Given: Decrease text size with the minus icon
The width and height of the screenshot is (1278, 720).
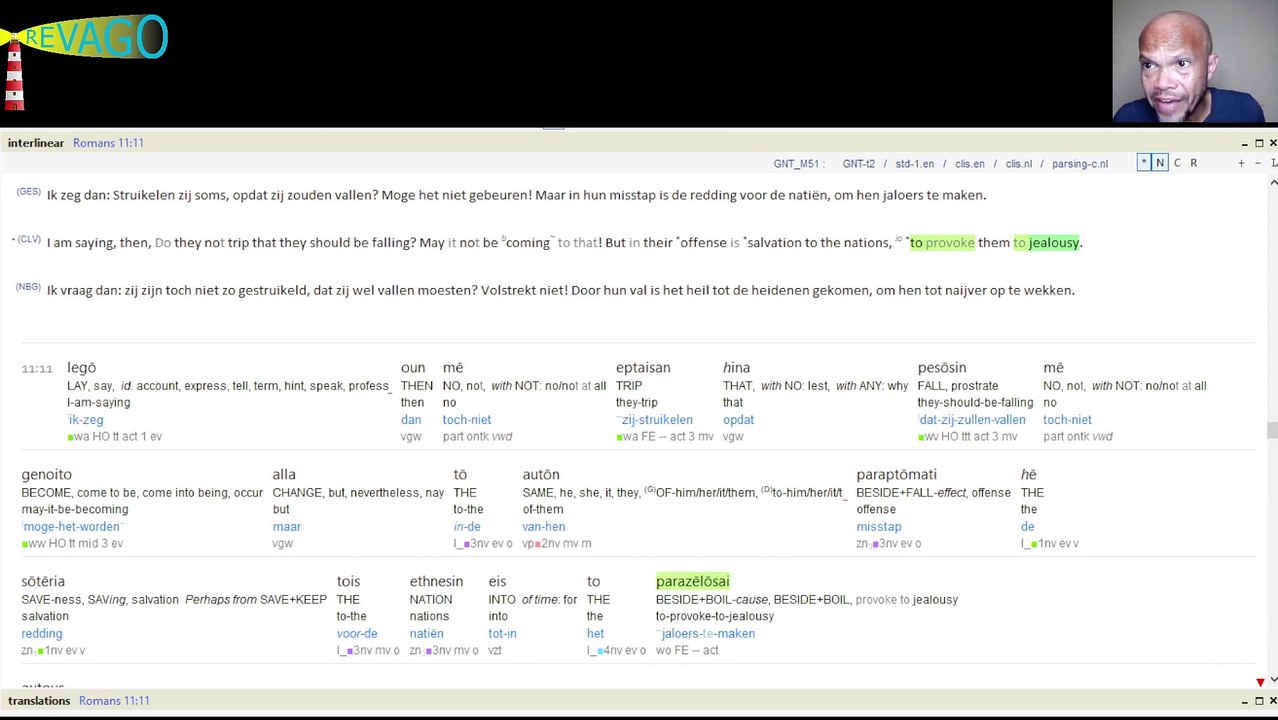Looking at the screenshot, I should tap(1257, 163).
